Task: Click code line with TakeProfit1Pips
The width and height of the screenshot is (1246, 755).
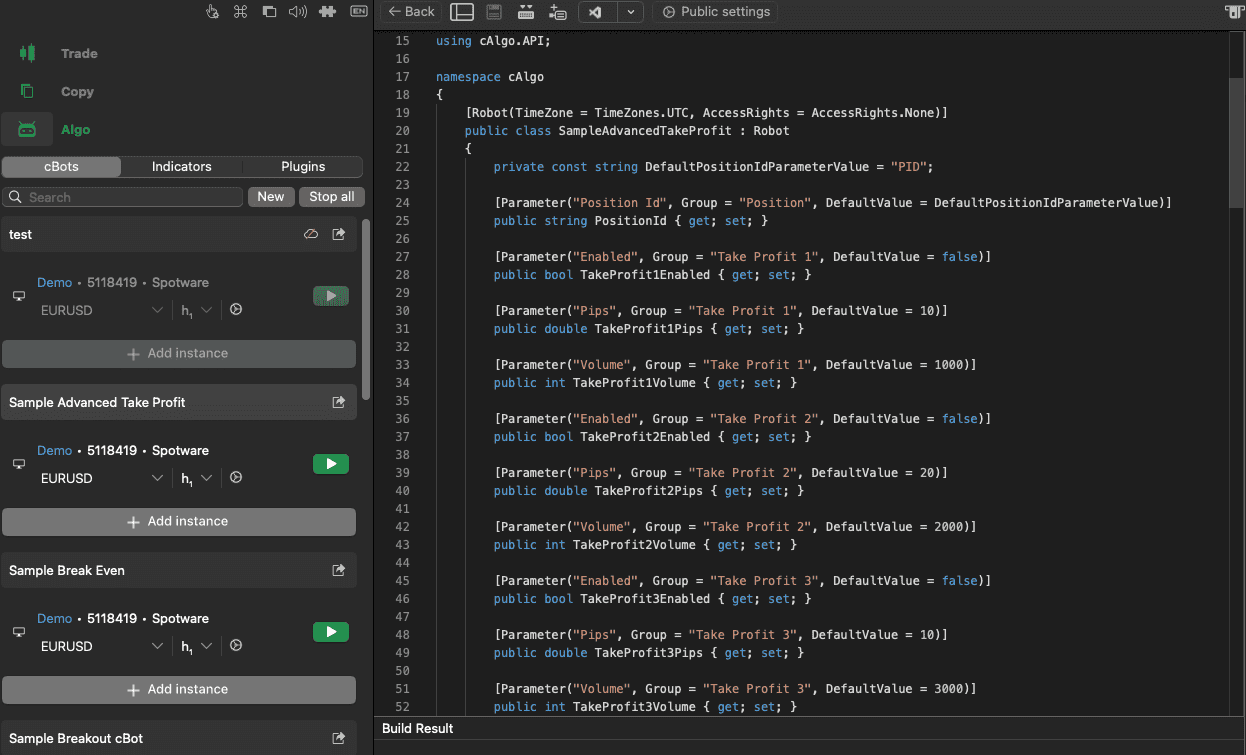Action: tap(650, 329)
